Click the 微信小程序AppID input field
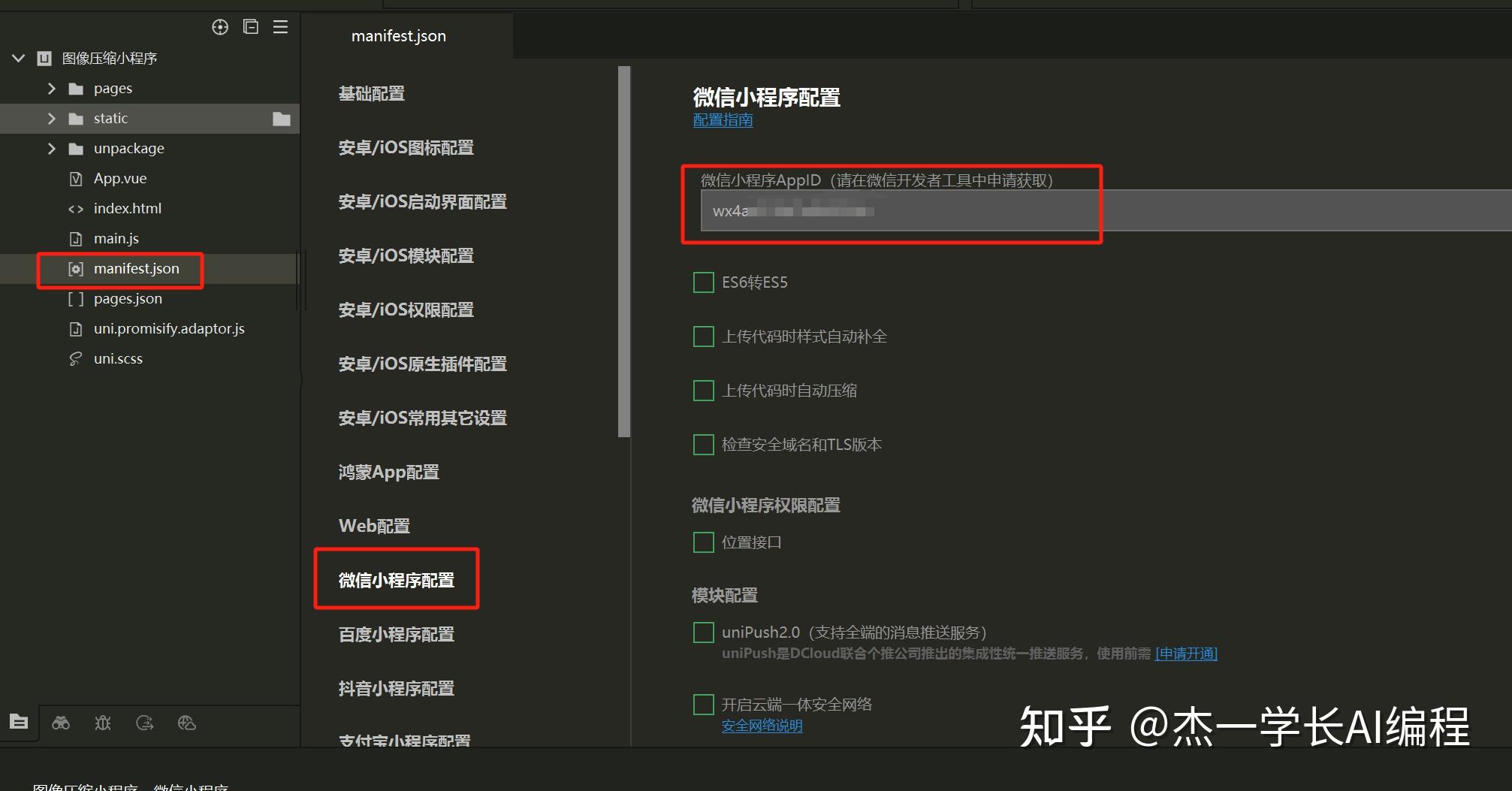1512x791 pixels. [1106, 211]
